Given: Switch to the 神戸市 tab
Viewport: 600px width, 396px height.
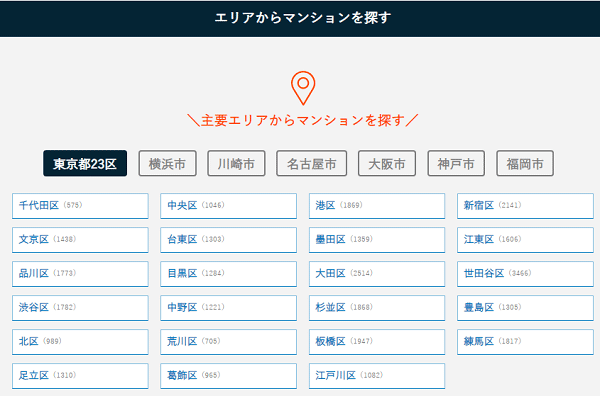Looking at the screenshot, I should click(456, 163).
